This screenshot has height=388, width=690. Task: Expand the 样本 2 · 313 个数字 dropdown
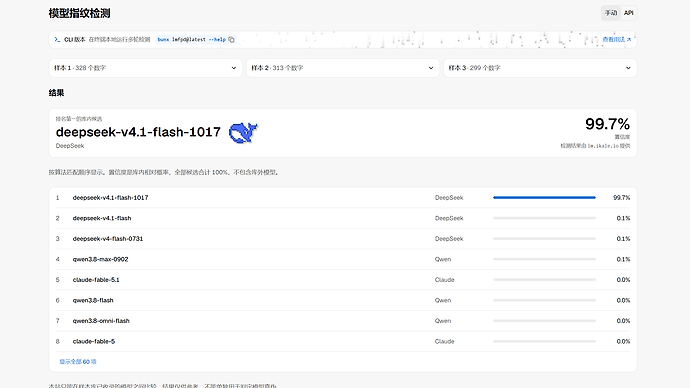(342, 68)
